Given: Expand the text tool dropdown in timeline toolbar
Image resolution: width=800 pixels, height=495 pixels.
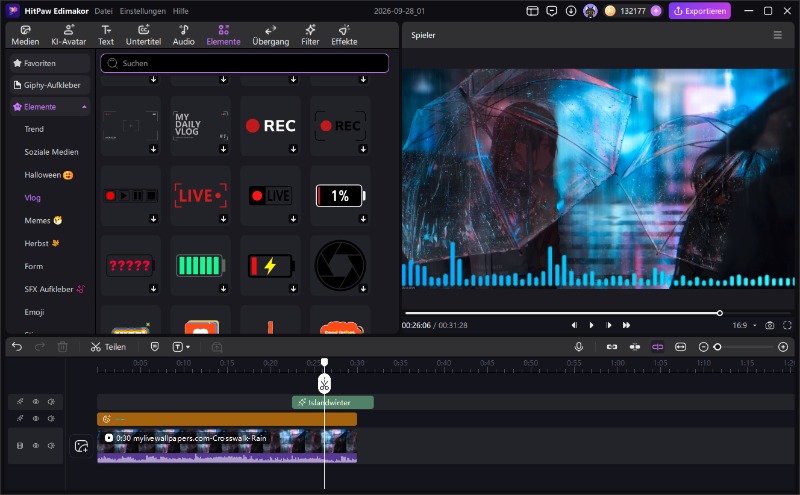Looking at the screenshot, I should click(188, 347).
